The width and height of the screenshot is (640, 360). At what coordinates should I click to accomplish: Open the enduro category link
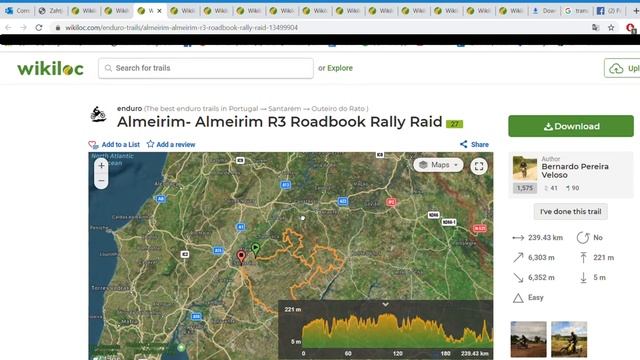(x=129, y=109)
